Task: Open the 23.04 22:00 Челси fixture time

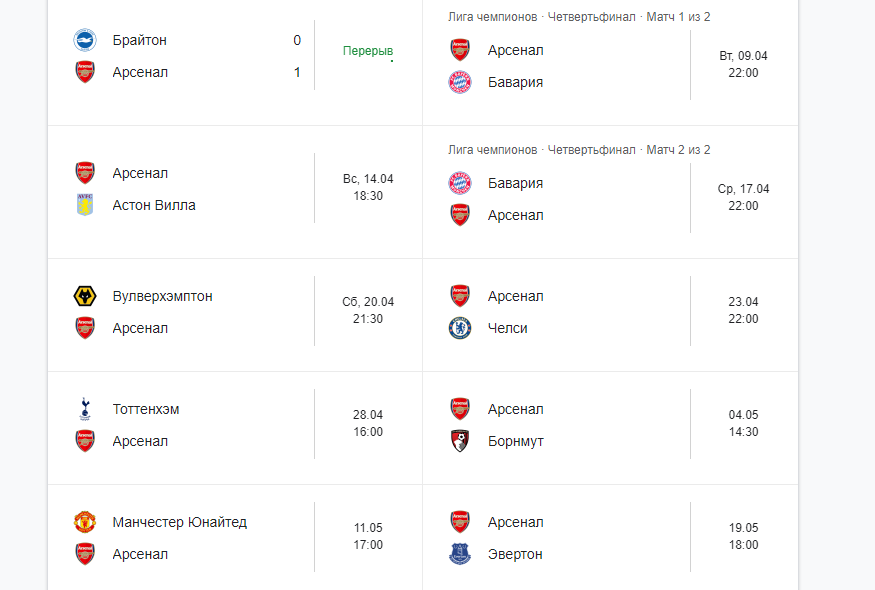Action: [743, 310]
